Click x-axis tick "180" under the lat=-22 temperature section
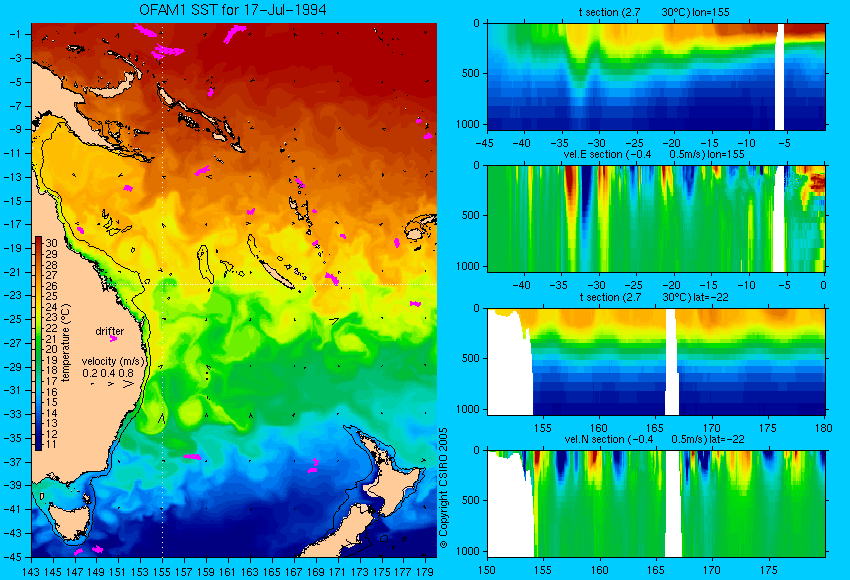 823,428
